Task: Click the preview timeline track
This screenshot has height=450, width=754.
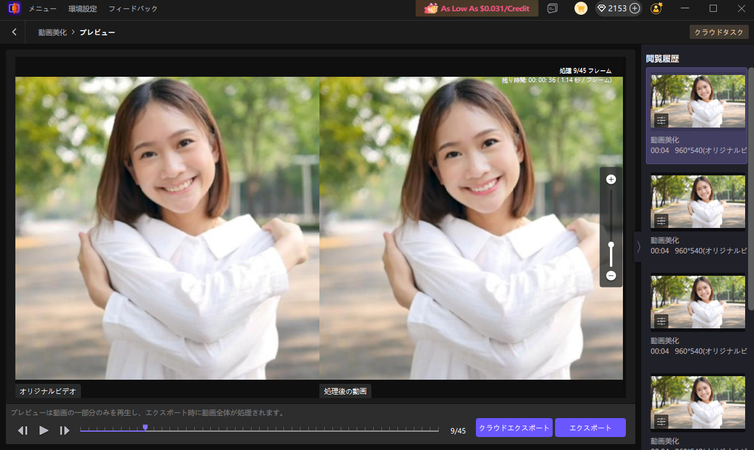Action: point(259,430)
